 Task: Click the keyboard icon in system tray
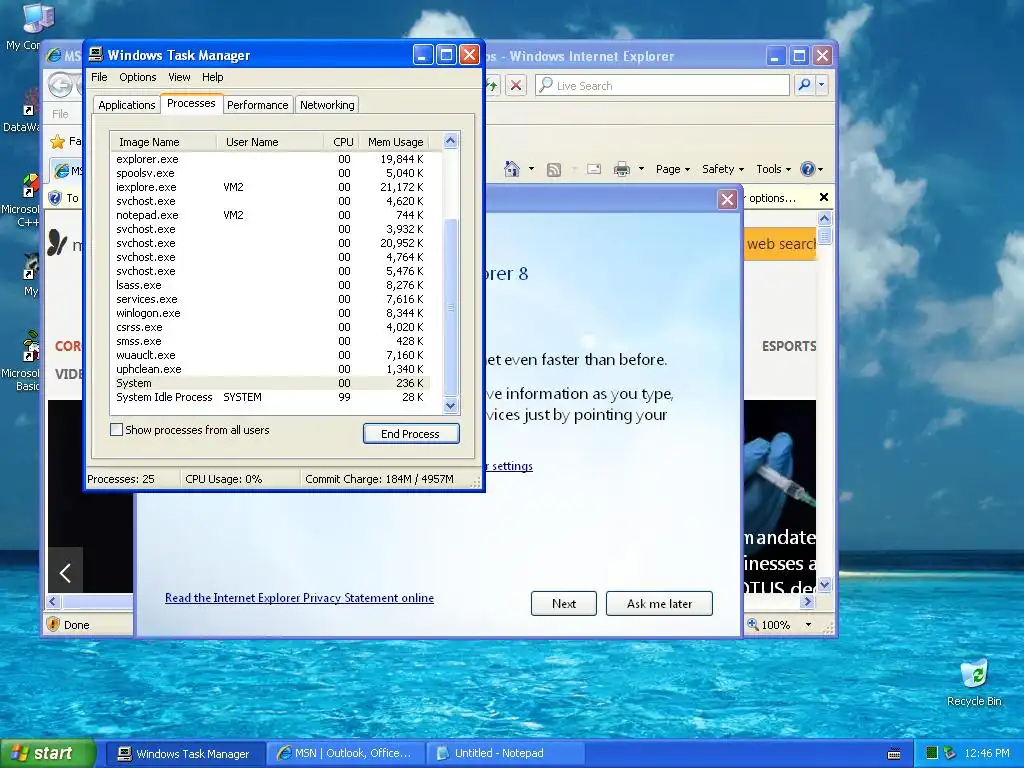[894, 754]
